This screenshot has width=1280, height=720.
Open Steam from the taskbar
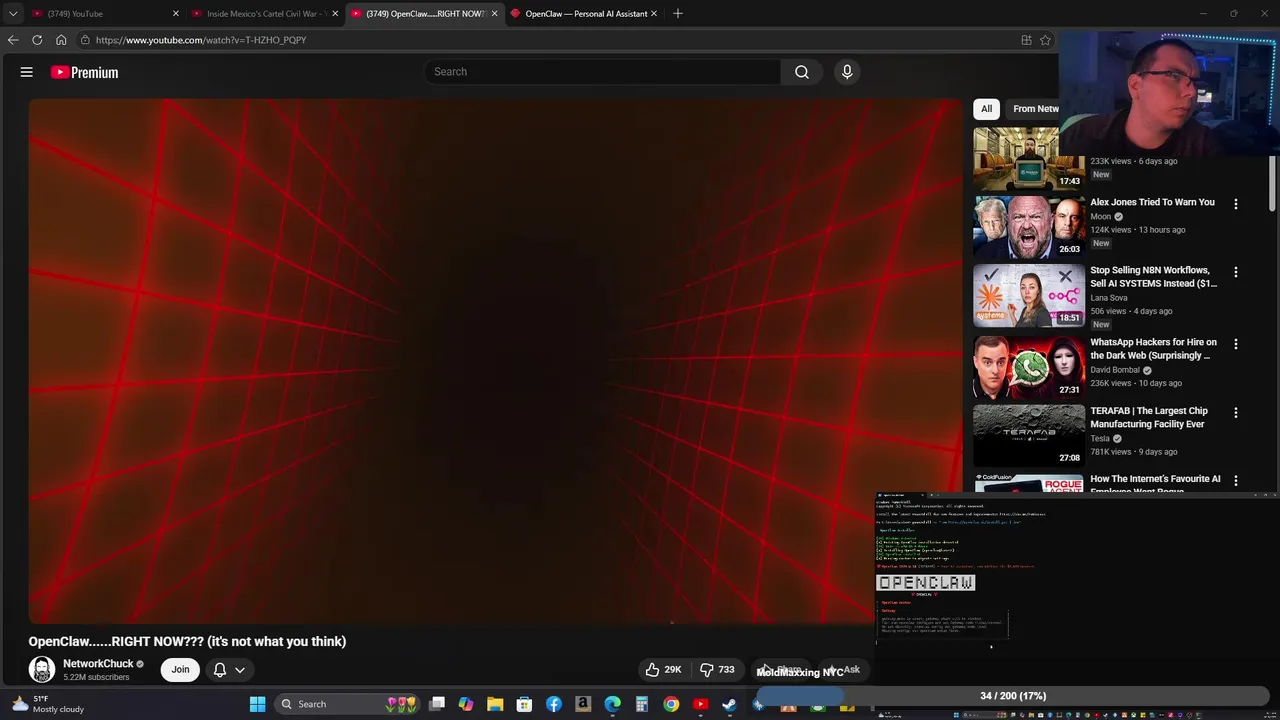click(729, 704)
